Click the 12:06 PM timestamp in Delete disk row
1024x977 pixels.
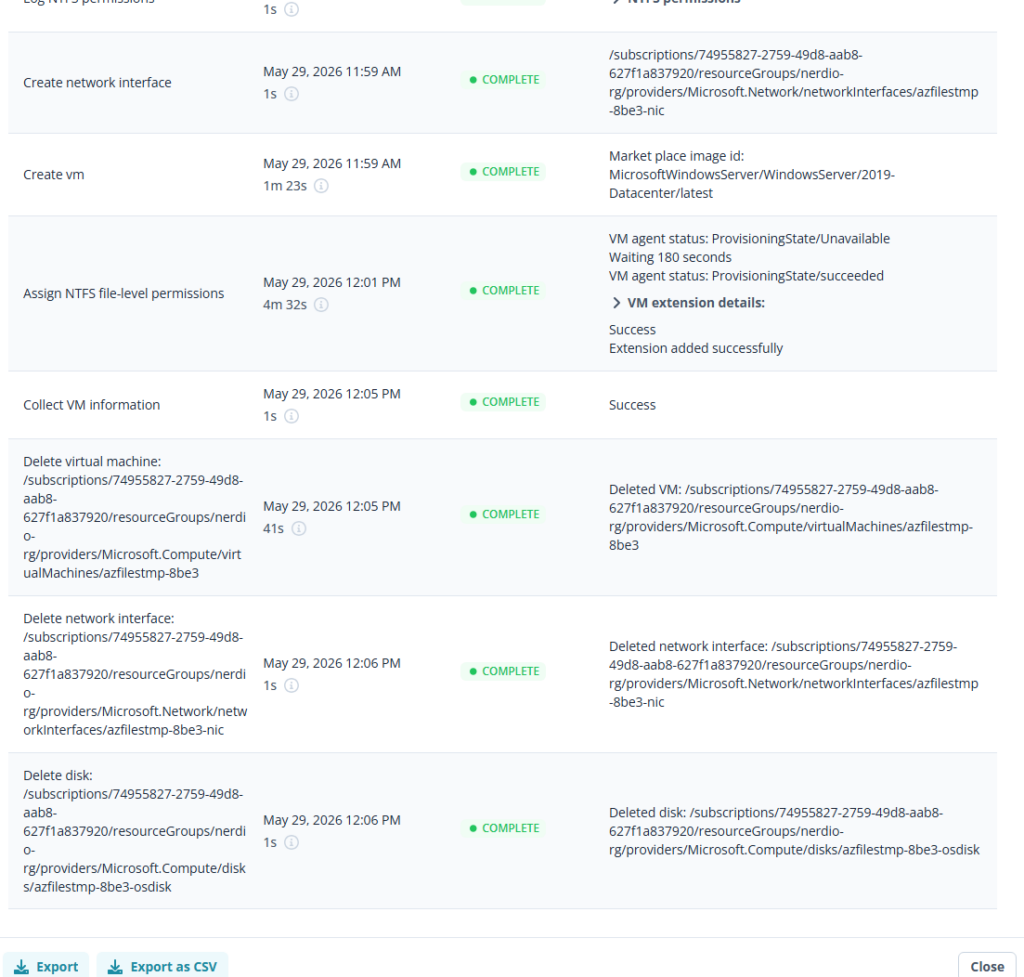point(332,821)
